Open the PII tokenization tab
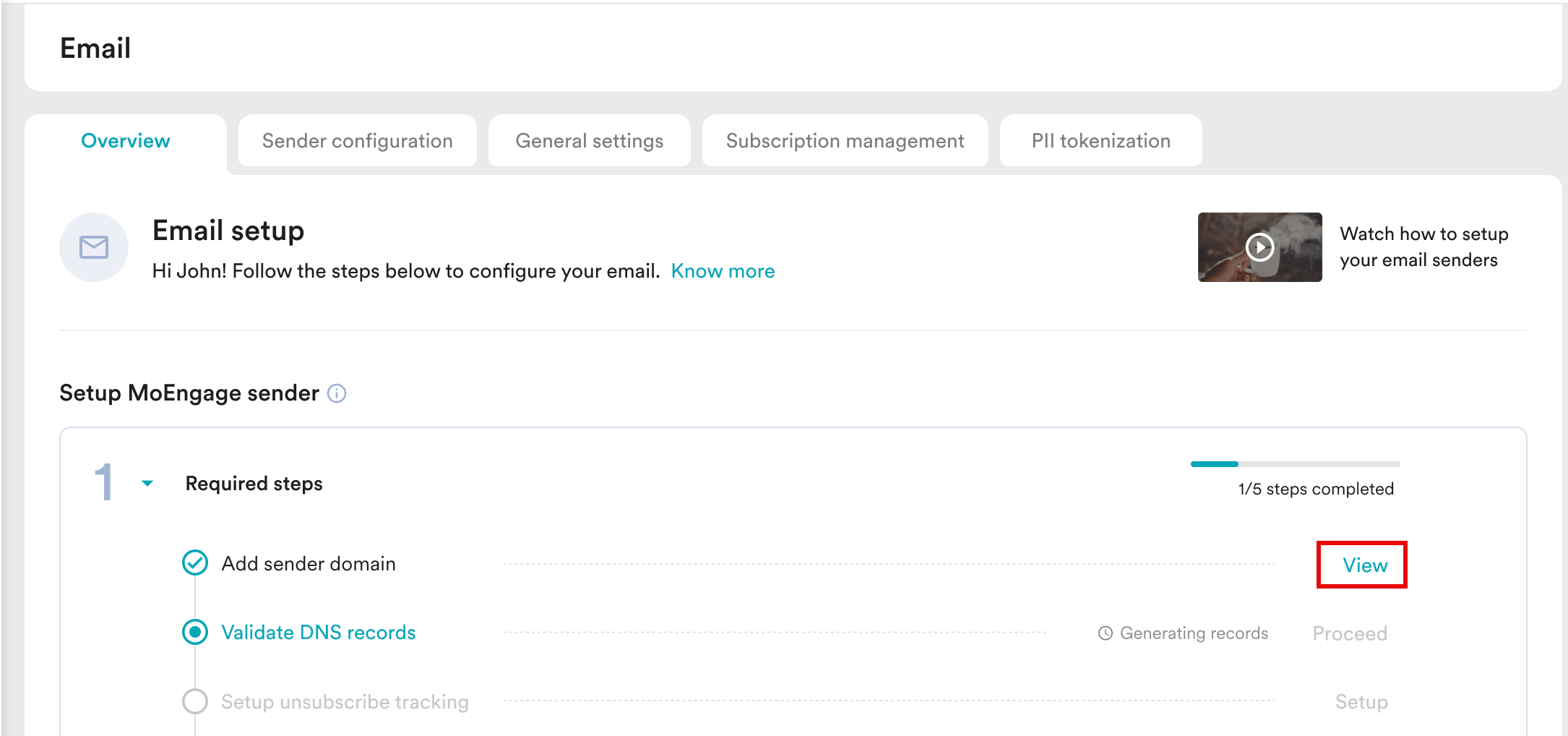This screenshot has height=736, width=1568. [1100, 141]
